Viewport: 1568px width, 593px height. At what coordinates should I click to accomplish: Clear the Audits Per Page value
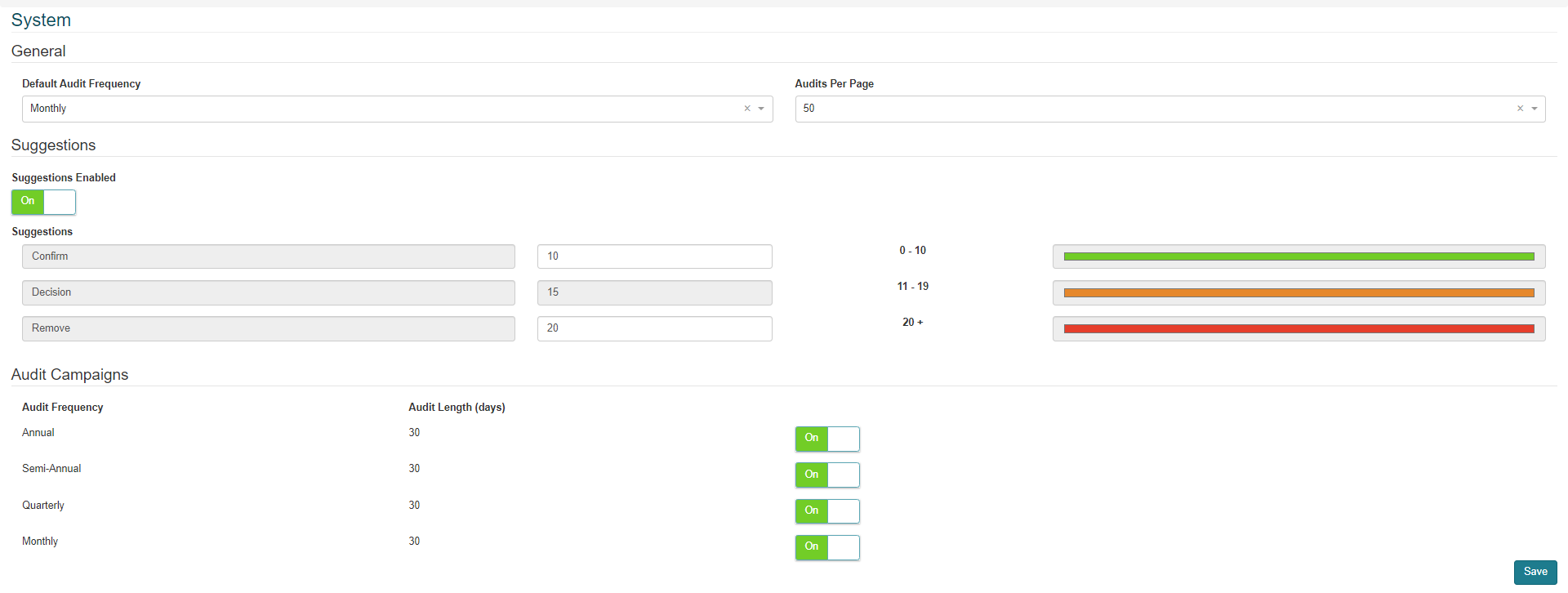point(1520,109)
